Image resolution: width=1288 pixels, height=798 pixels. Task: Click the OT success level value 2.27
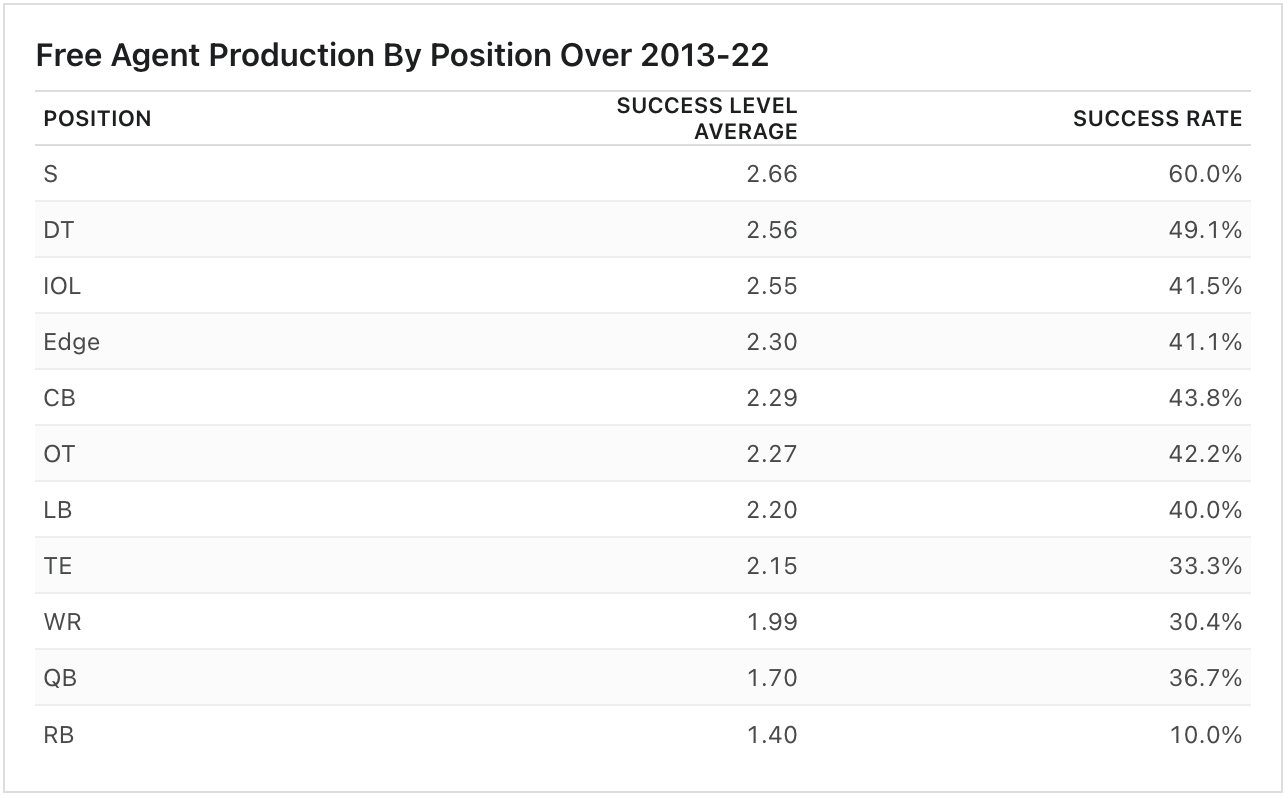coord(771,455)
